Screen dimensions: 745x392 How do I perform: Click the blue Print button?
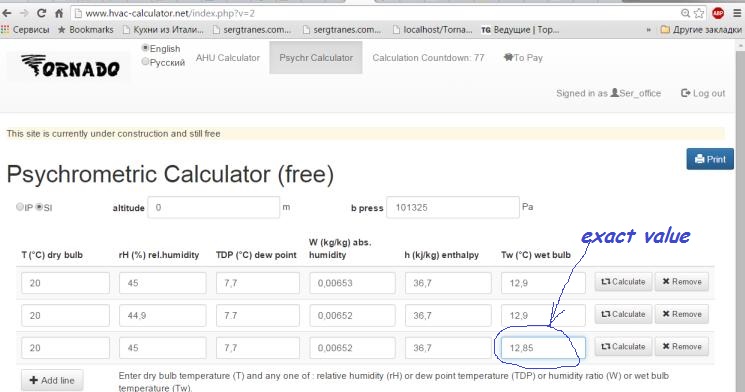click(710, 159)
